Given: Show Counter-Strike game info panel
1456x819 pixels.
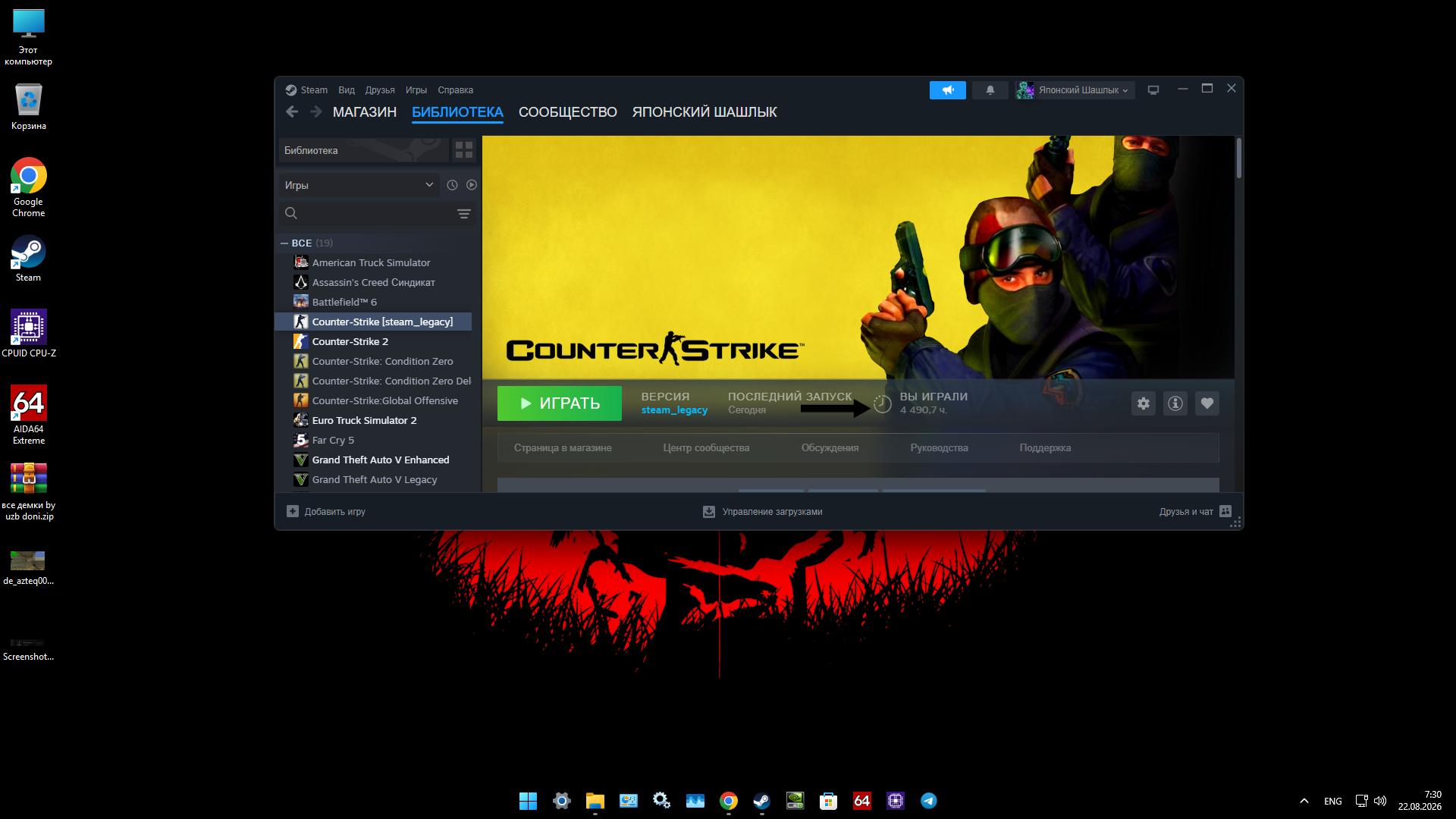Looking at the screenshot, I should tap(1175, 403).
